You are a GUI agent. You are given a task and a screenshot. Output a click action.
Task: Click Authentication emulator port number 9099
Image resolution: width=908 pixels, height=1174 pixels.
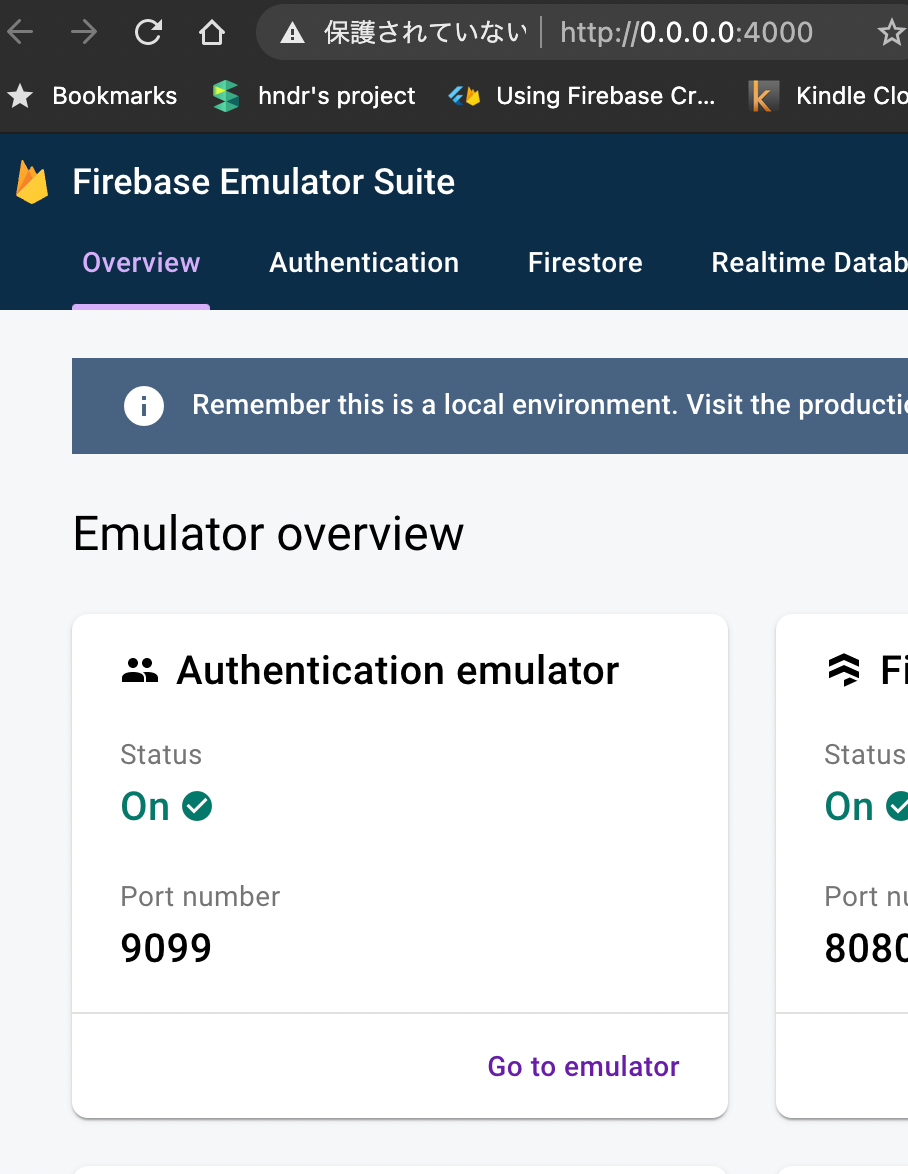click(x=166, y=948)
